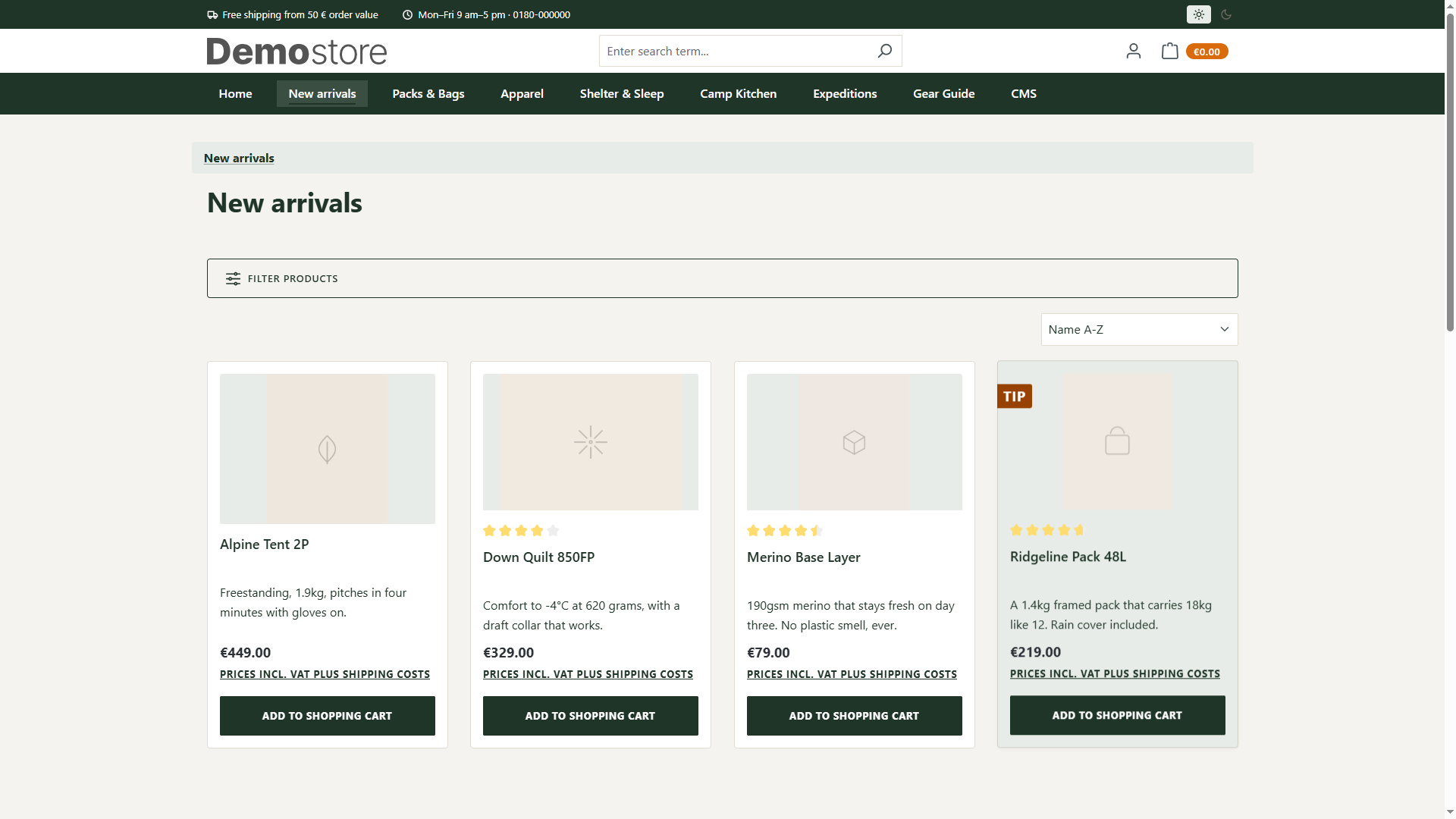Open the Shelter & Sleep category
The height and width of the screenshot is (819, 1456).
622,93
